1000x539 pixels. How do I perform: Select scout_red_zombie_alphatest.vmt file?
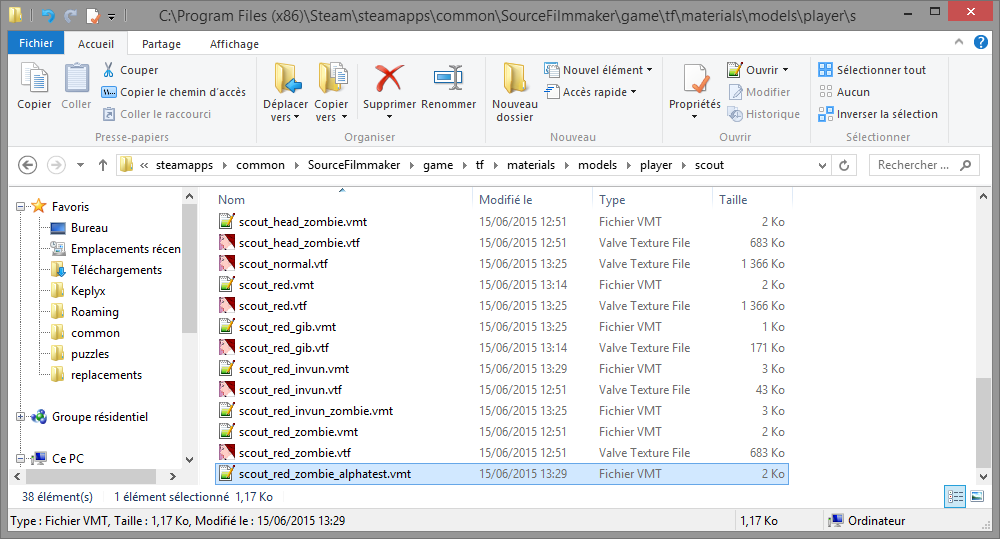[x=502, y=474]
